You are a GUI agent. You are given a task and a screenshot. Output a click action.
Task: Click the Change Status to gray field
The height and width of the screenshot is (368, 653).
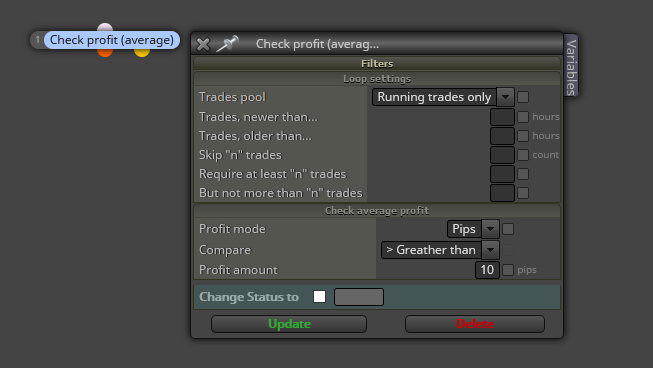tap(359, 297)
